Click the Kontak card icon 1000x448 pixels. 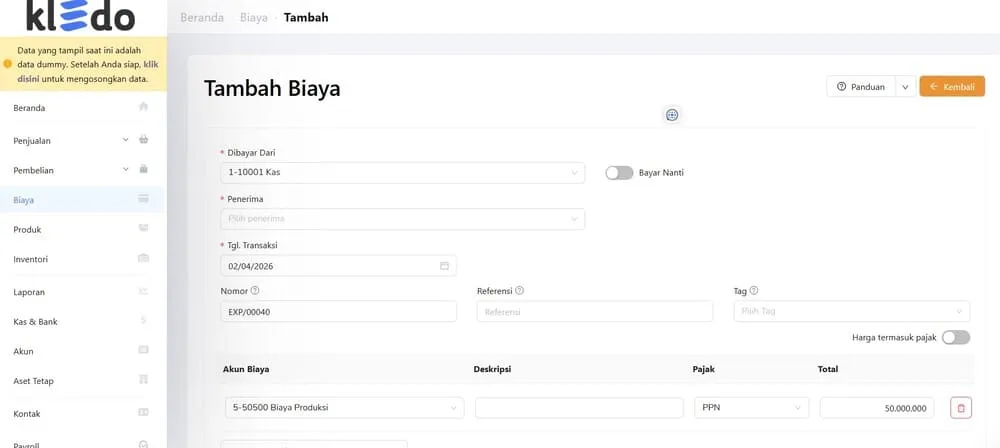coord(143,413)
